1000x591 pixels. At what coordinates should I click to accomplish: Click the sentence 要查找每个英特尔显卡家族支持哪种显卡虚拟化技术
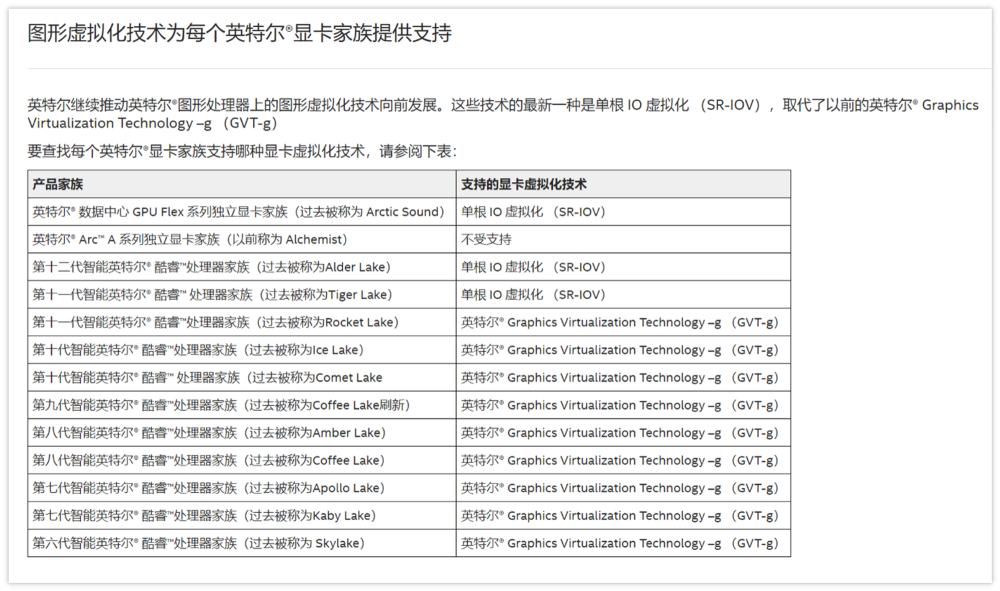pos(242,151)
